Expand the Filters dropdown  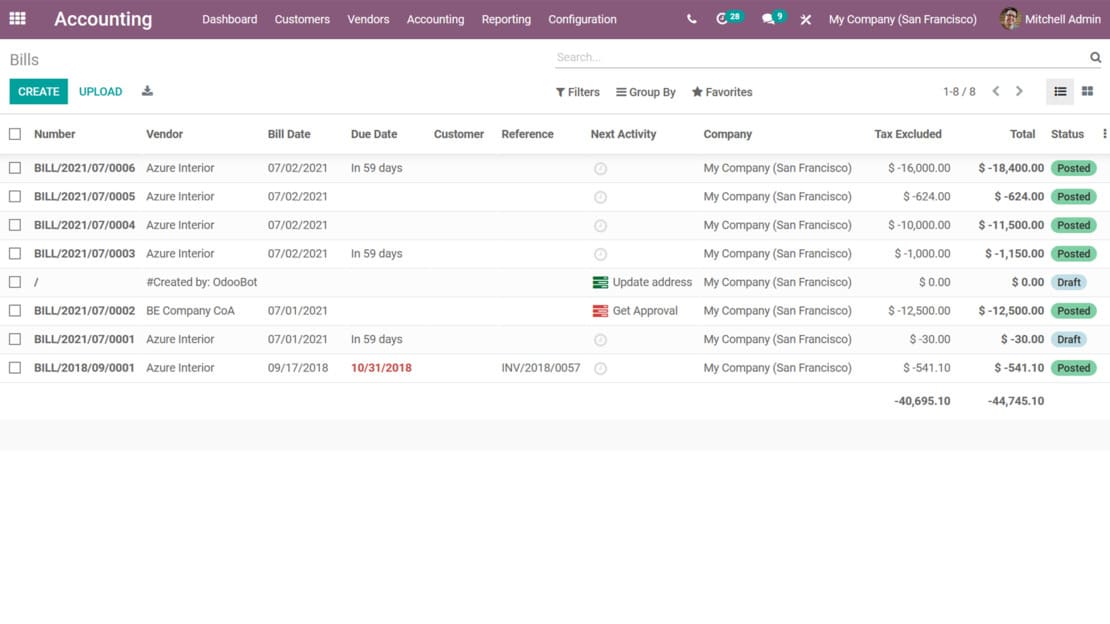578,92
